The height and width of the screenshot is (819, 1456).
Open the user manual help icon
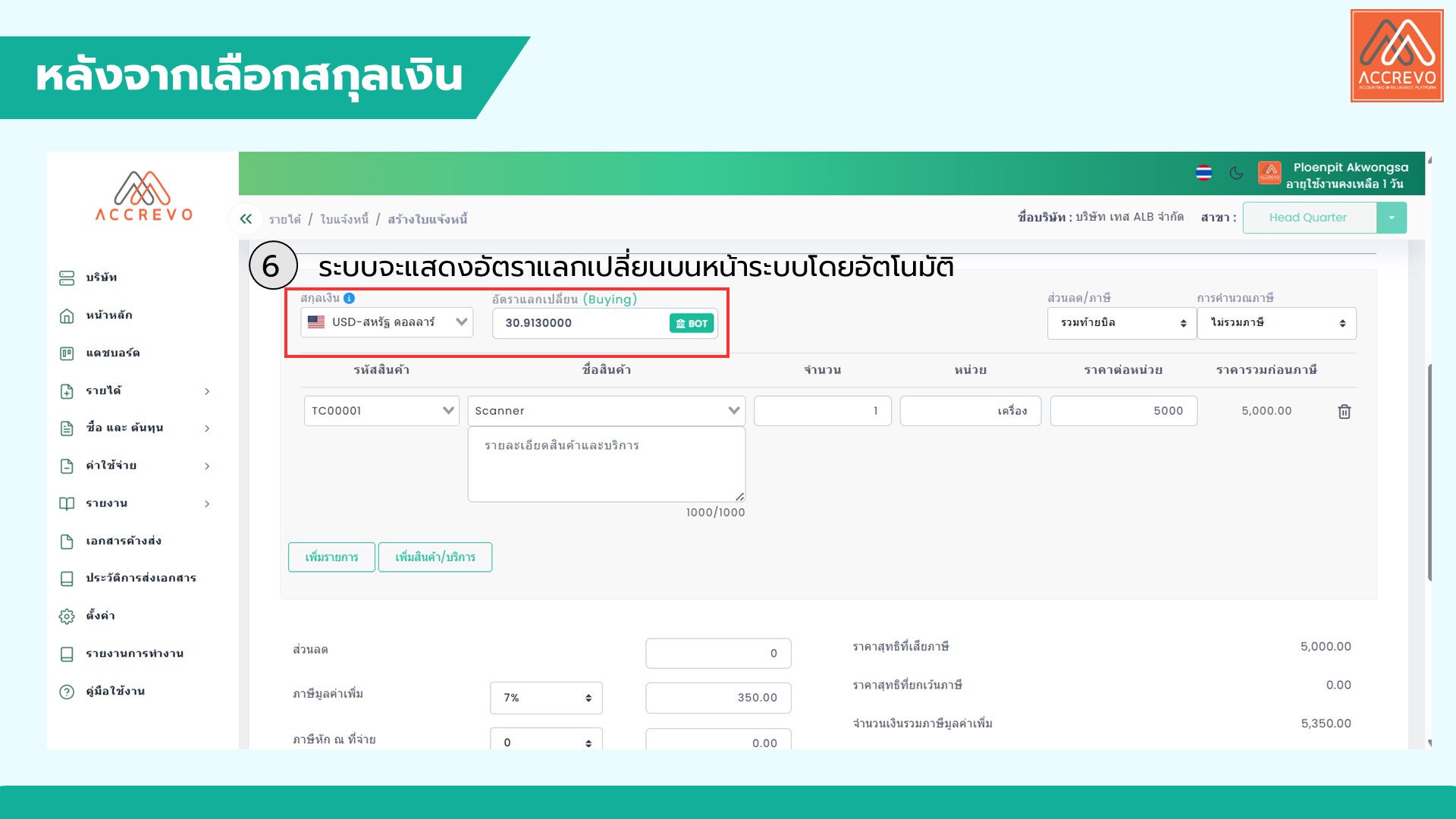(67, 692)
